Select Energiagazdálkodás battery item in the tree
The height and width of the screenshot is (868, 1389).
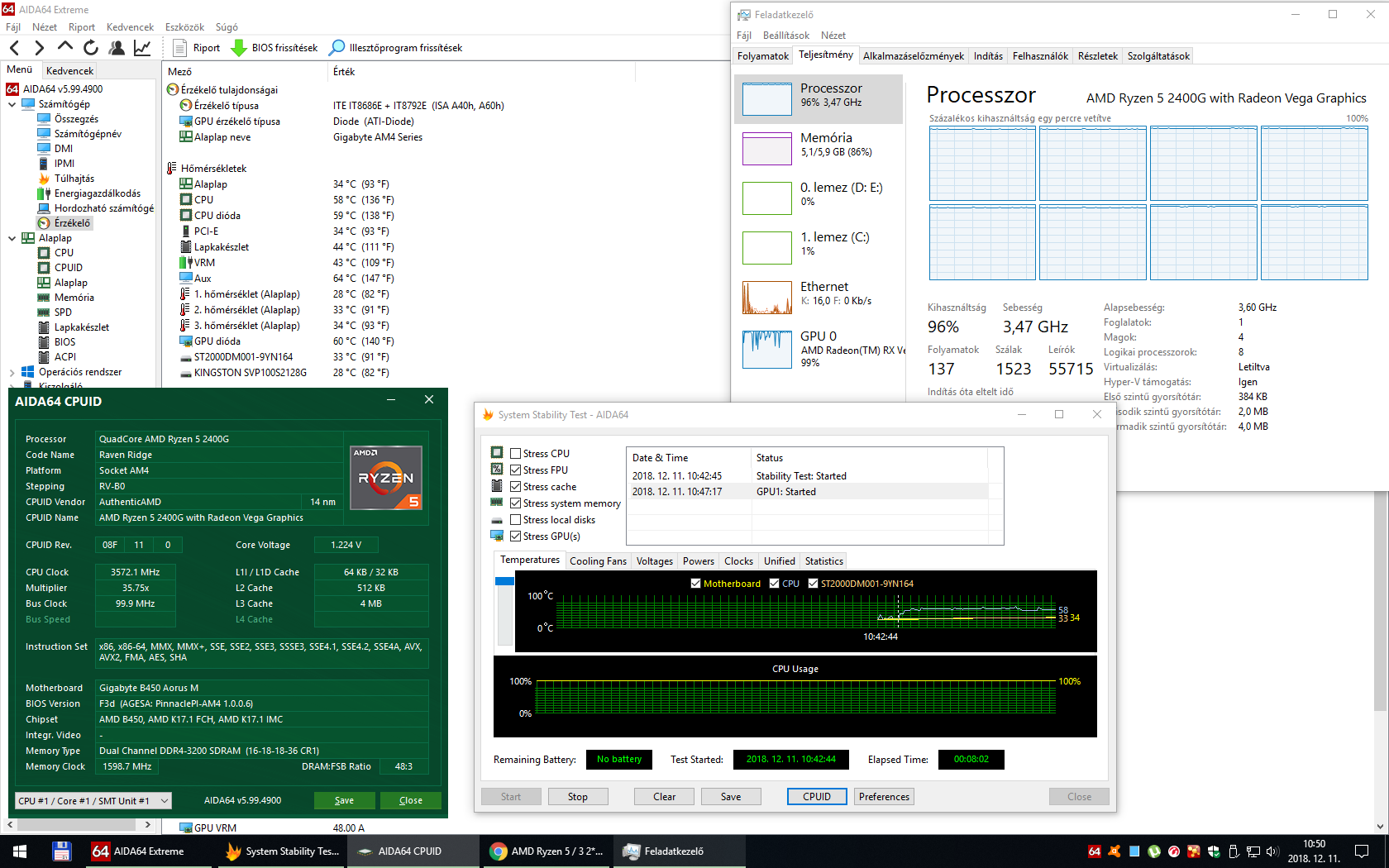click(x=89, y=193)
